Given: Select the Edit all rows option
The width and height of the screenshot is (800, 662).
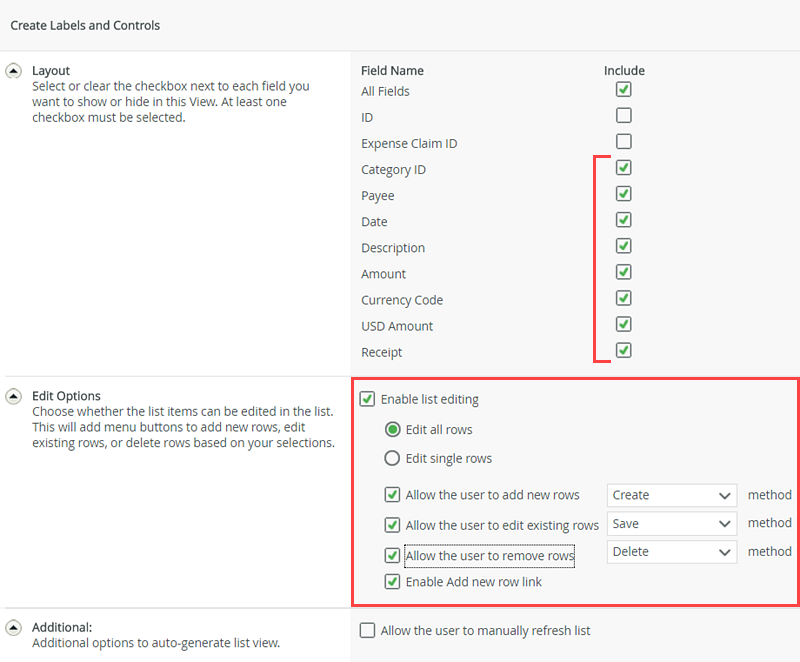Looking at the screenshot, I should pos(393,430).
